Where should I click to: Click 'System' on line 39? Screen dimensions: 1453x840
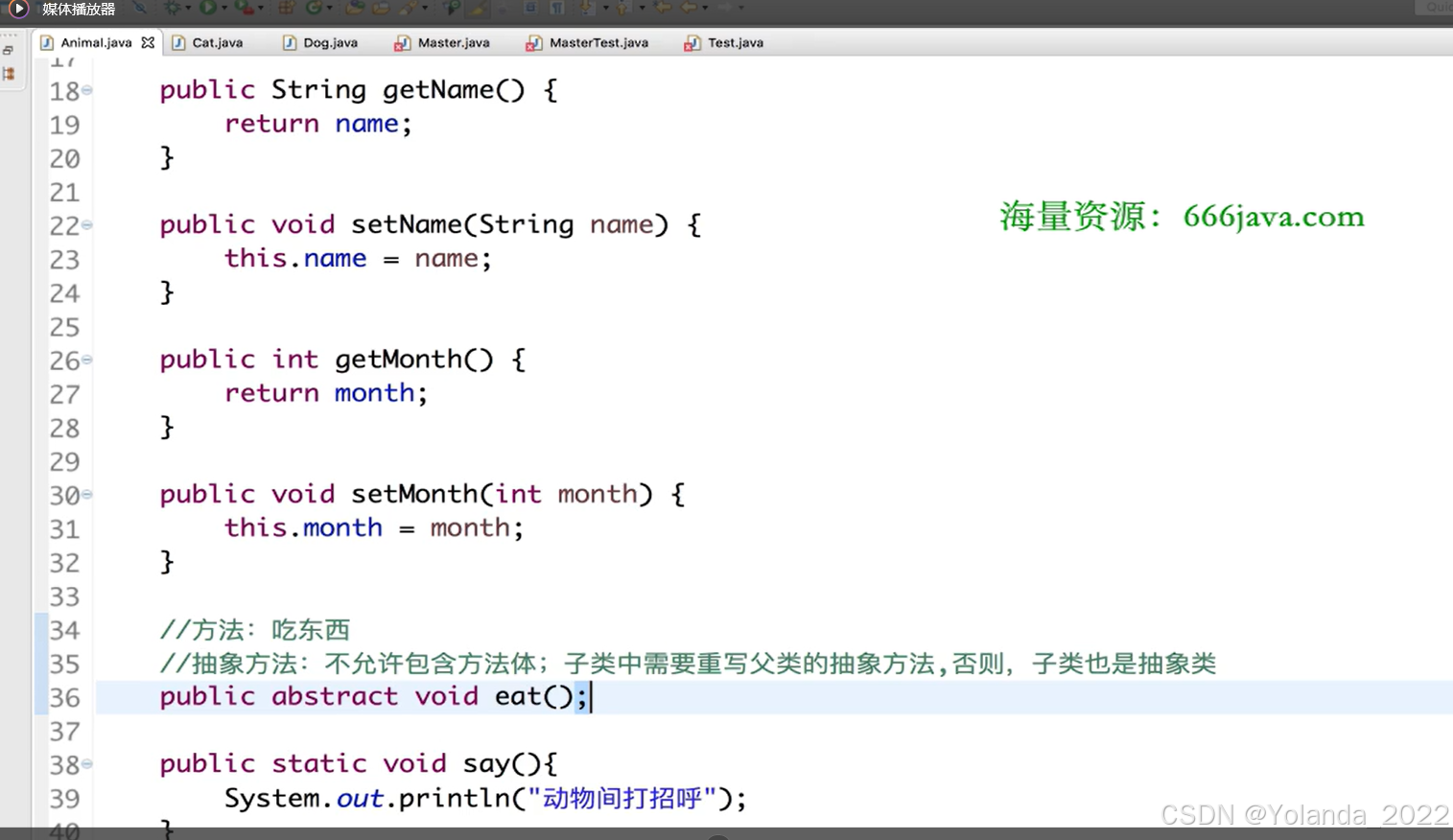[271, 798]
